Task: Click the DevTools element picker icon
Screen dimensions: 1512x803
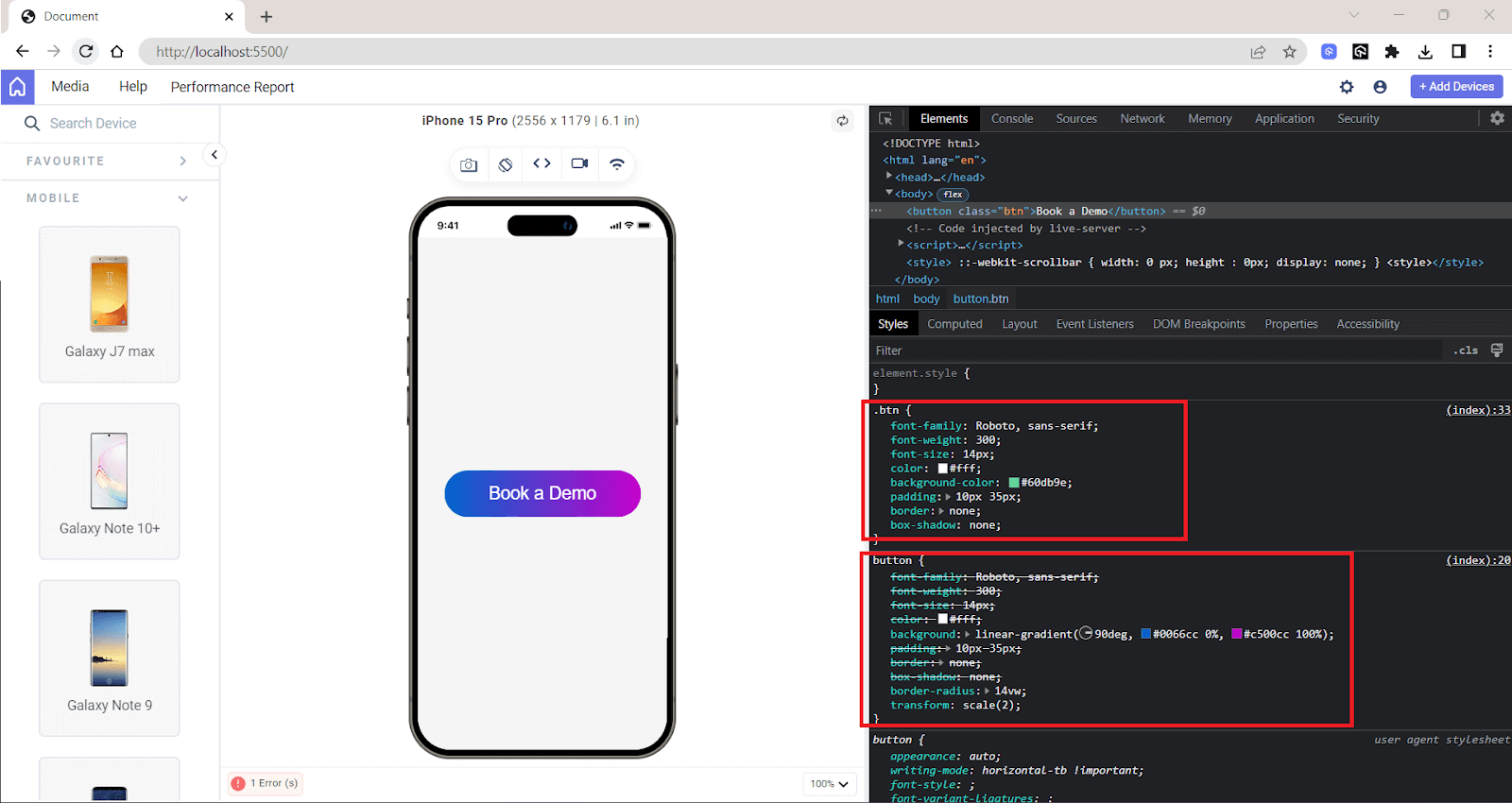Action: coord(885,119)
